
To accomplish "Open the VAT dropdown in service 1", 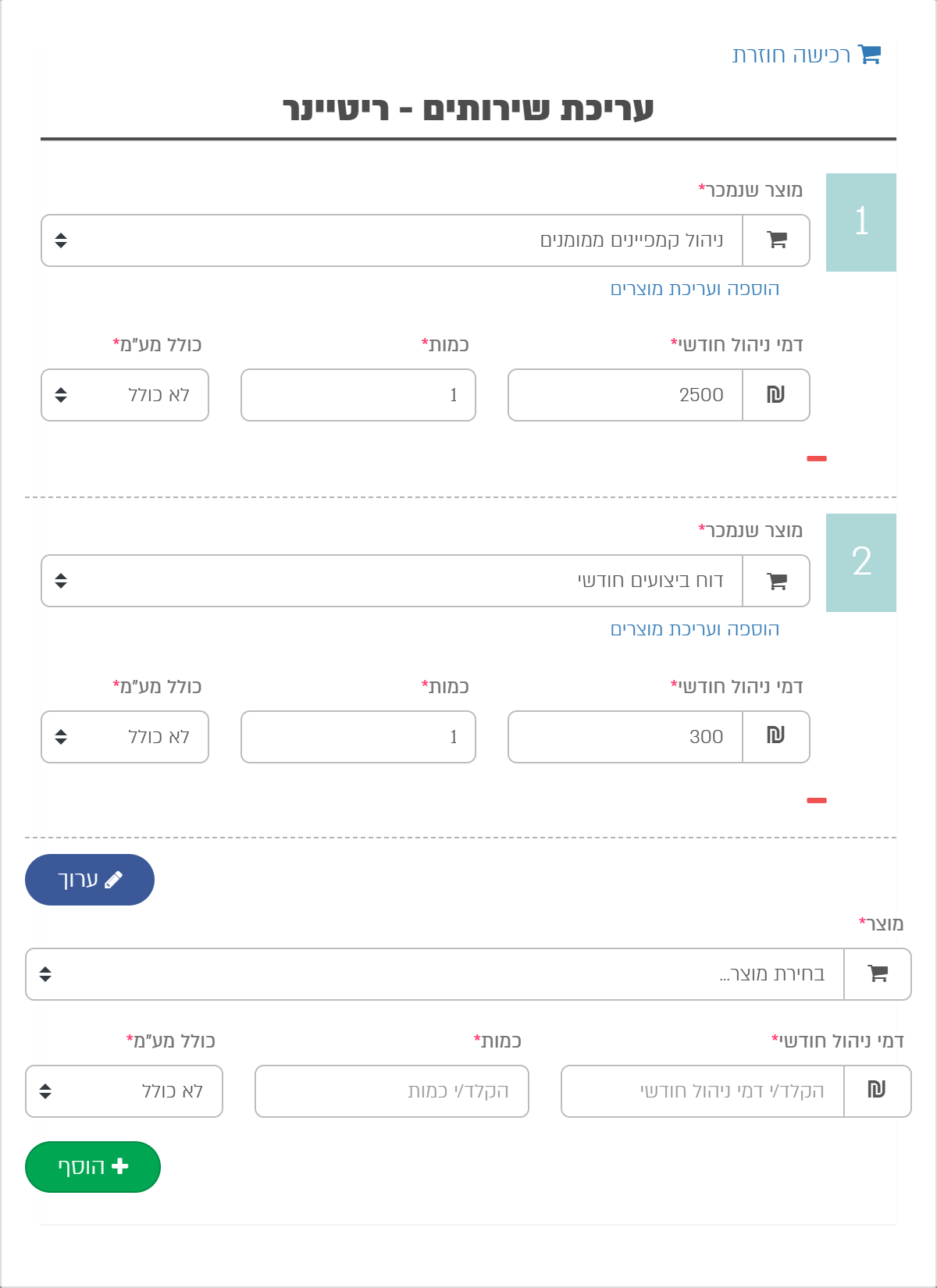I will pyautogui.click(x=125, y=395).
